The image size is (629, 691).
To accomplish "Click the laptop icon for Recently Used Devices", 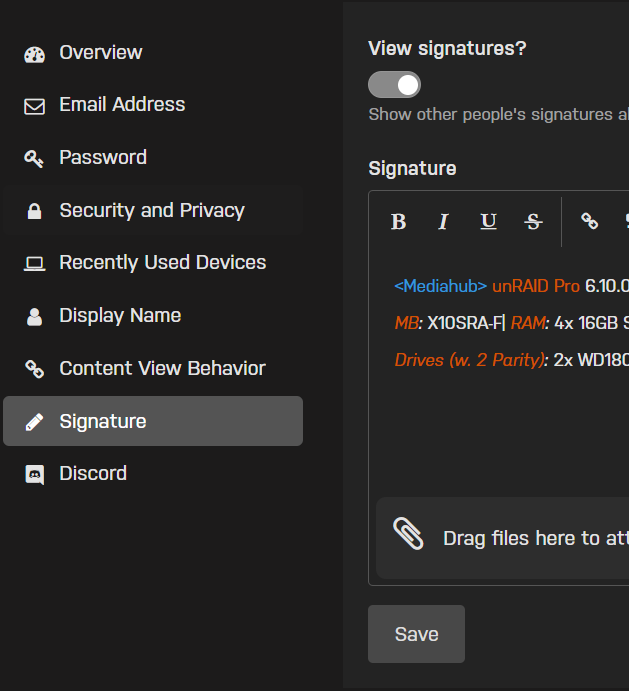I will (x=34, y=264).
